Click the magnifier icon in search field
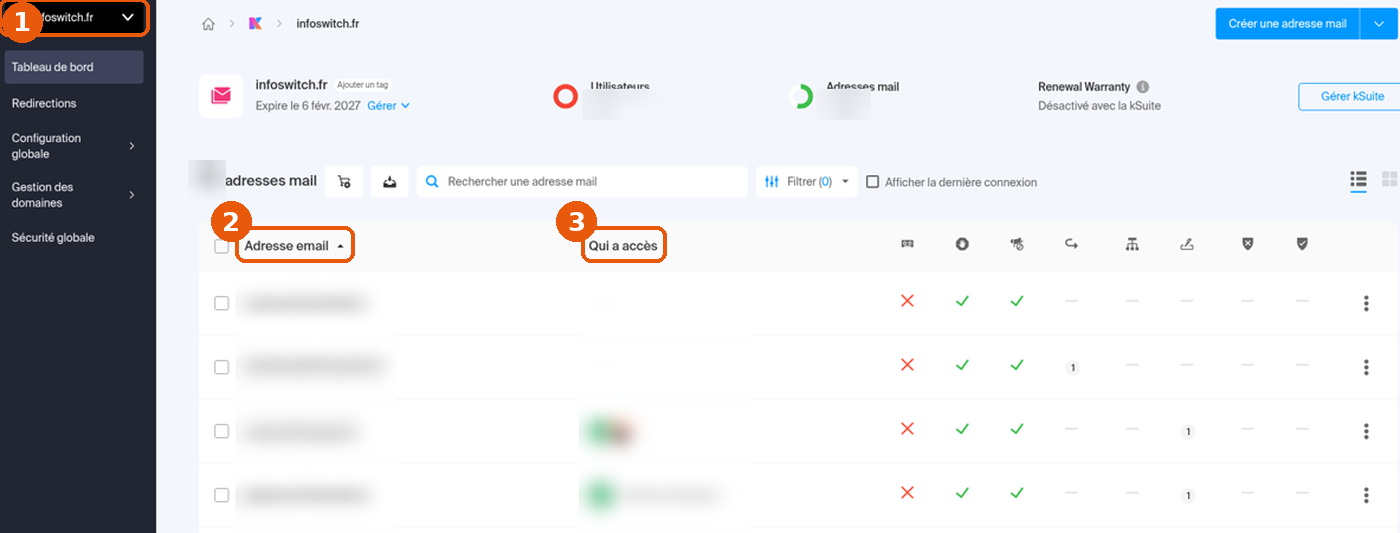This screenshot has height=533, width=1400. (x=432, y=182)
